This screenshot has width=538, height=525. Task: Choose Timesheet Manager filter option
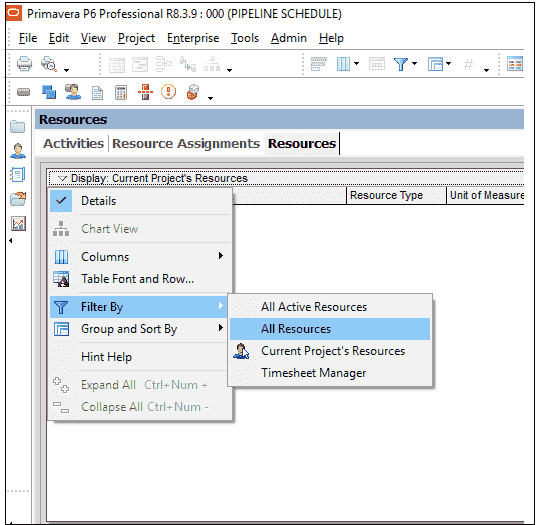tap(330, 373)
